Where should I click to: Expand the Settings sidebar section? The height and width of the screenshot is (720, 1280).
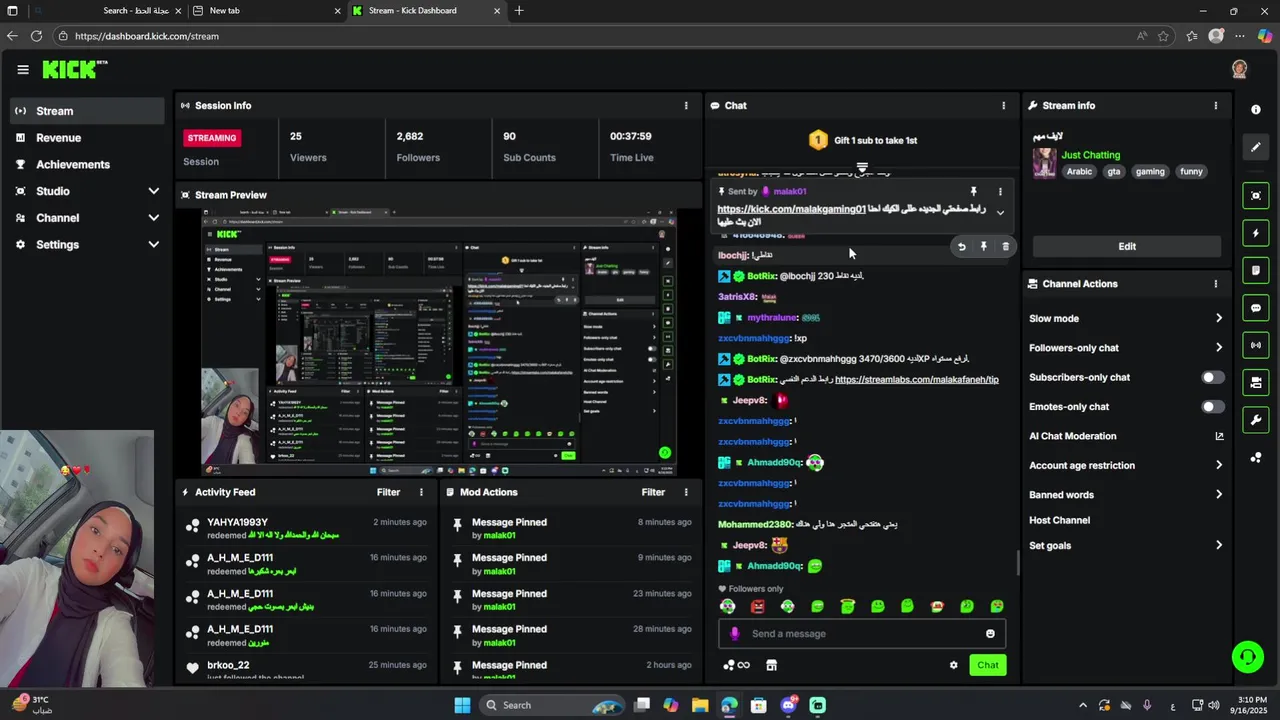coord(153,244)
